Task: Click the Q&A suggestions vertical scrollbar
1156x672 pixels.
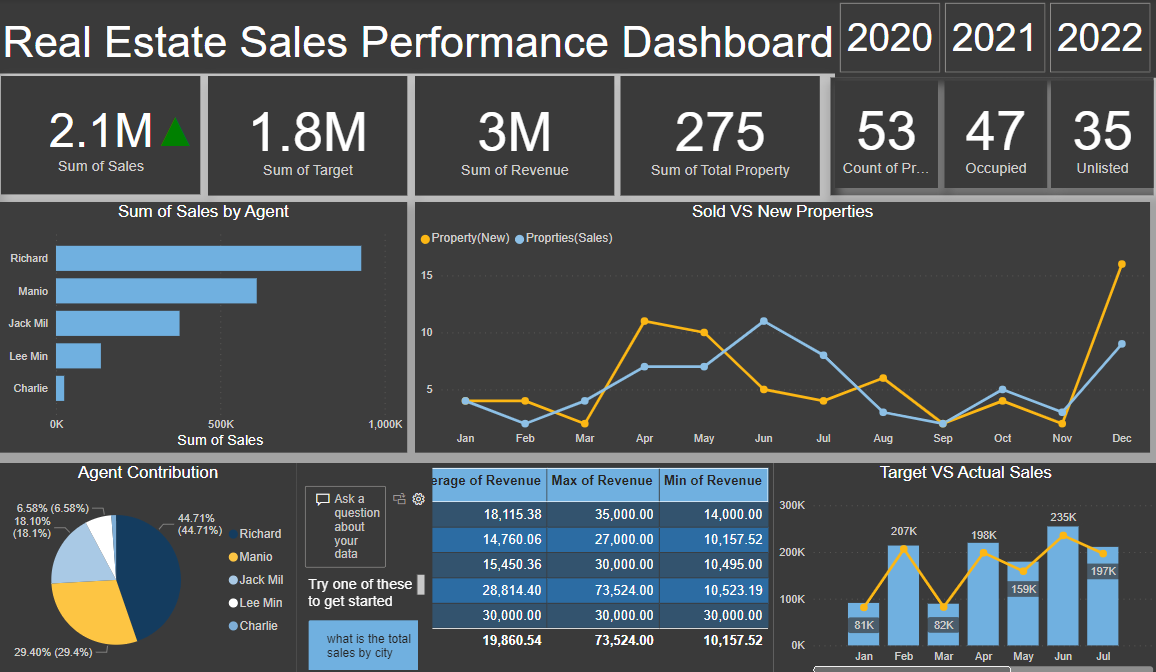Action: [x=421, y=584]
